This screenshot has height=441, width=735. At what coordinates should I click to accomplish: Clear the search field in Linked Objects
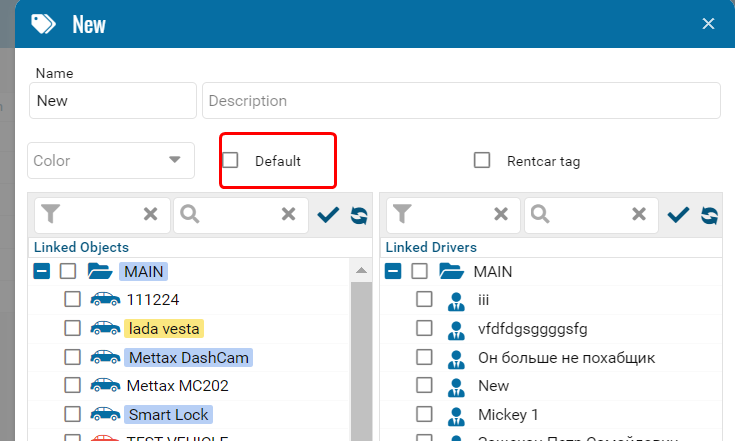pos(288,214)
